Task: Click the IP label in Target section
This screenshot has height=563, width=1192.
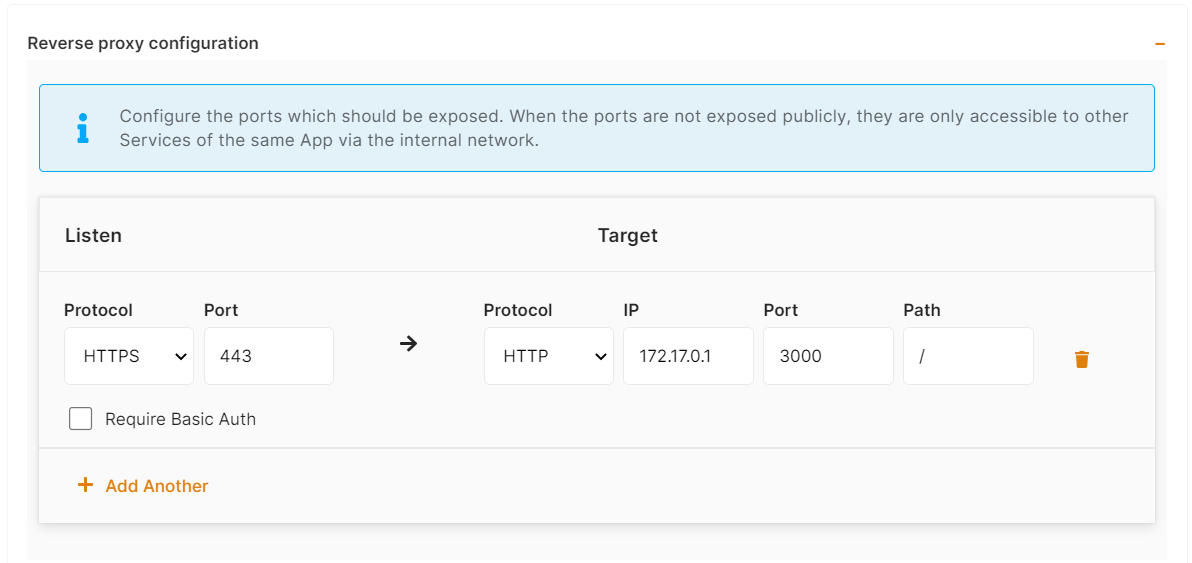Action: (x=631, y=310)
